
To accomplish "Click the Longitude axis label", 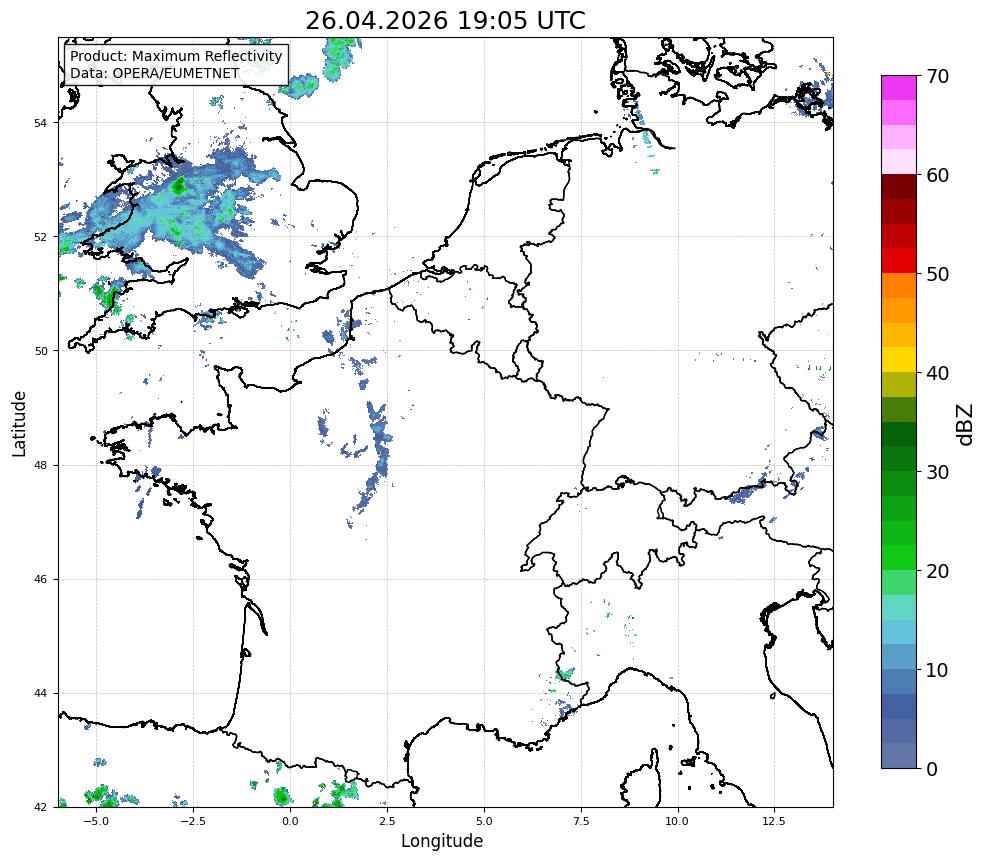I will 442,841.
